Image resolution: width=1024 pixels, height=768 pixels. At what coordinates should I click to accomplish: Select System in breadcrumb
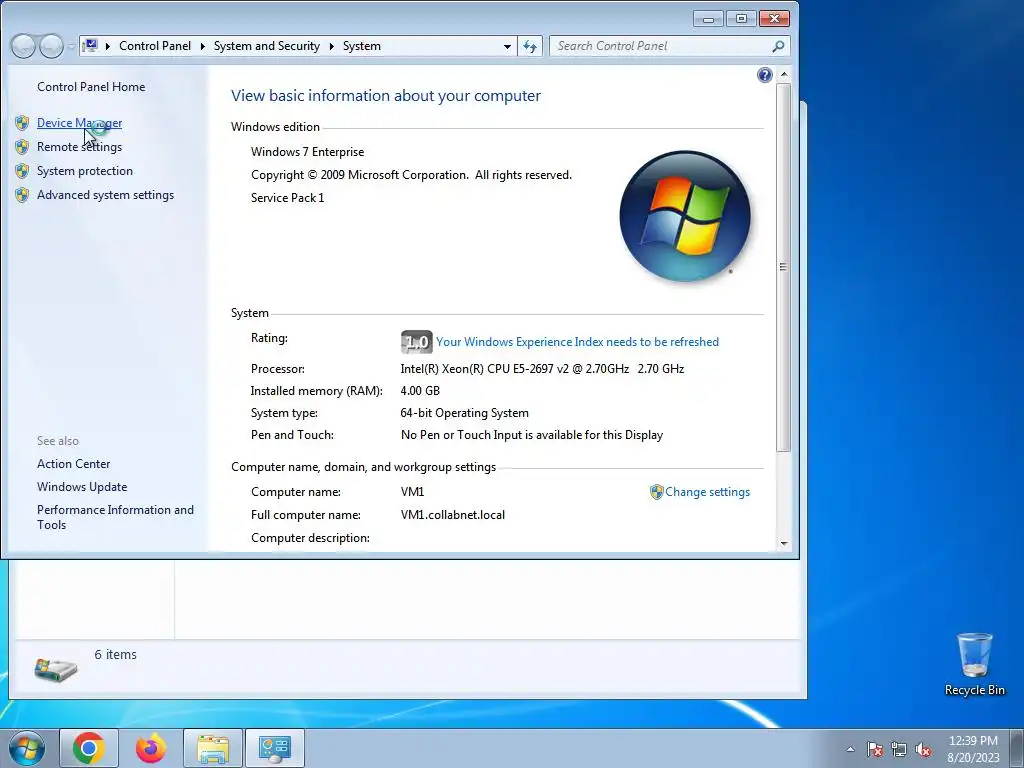[x=362, y=46]
